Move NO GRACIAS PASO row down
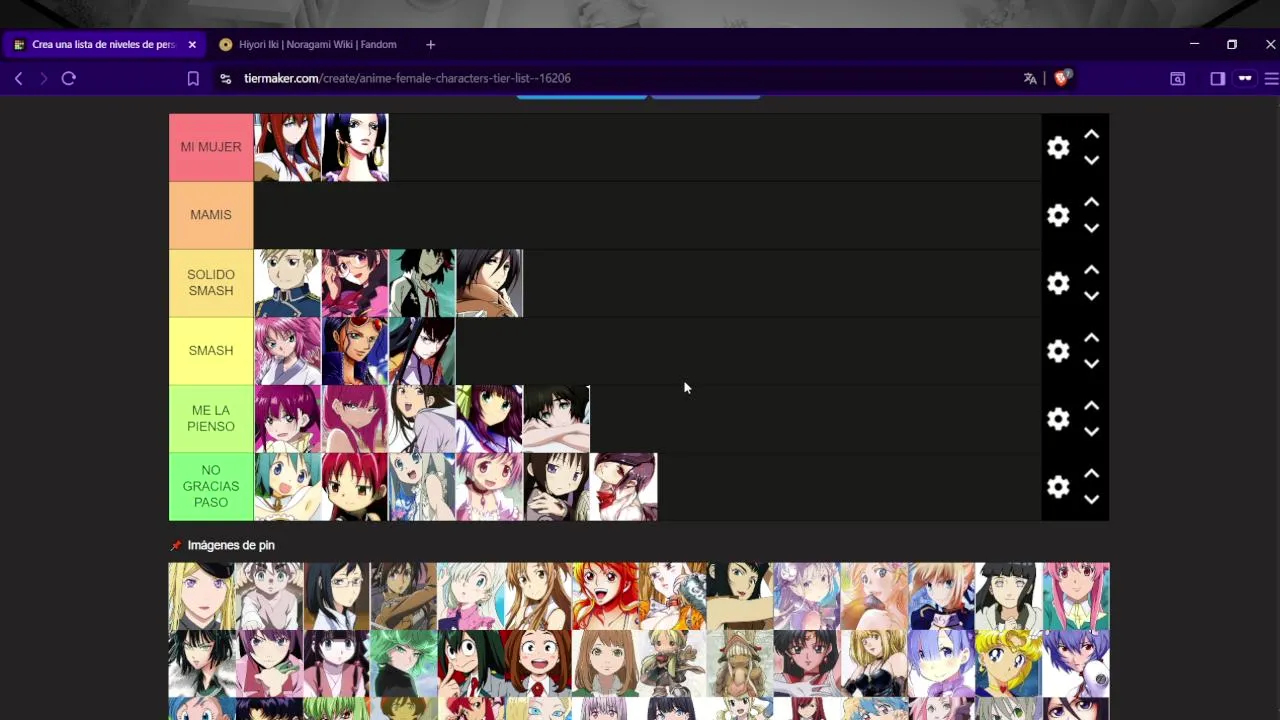Viewport: 1280px width, 720px height. (1092, 500)
